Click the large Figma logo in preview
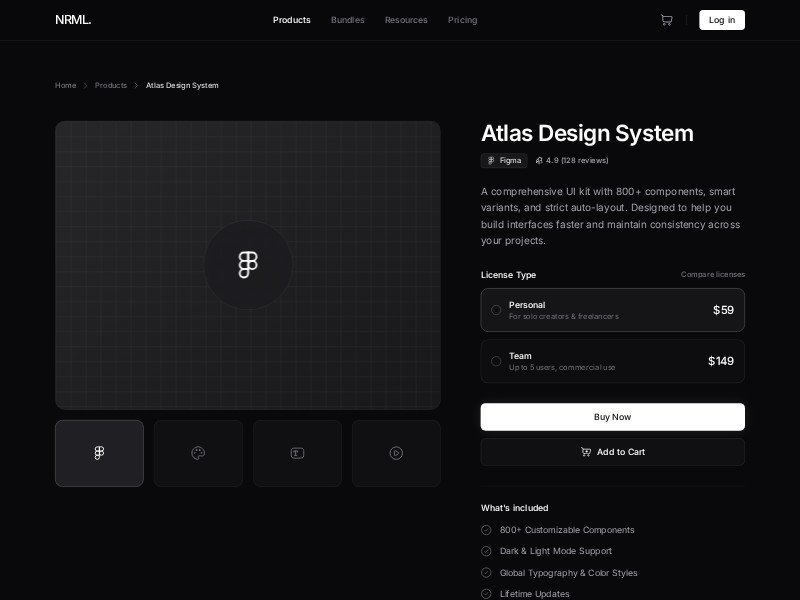 click(x=248, y=265)
